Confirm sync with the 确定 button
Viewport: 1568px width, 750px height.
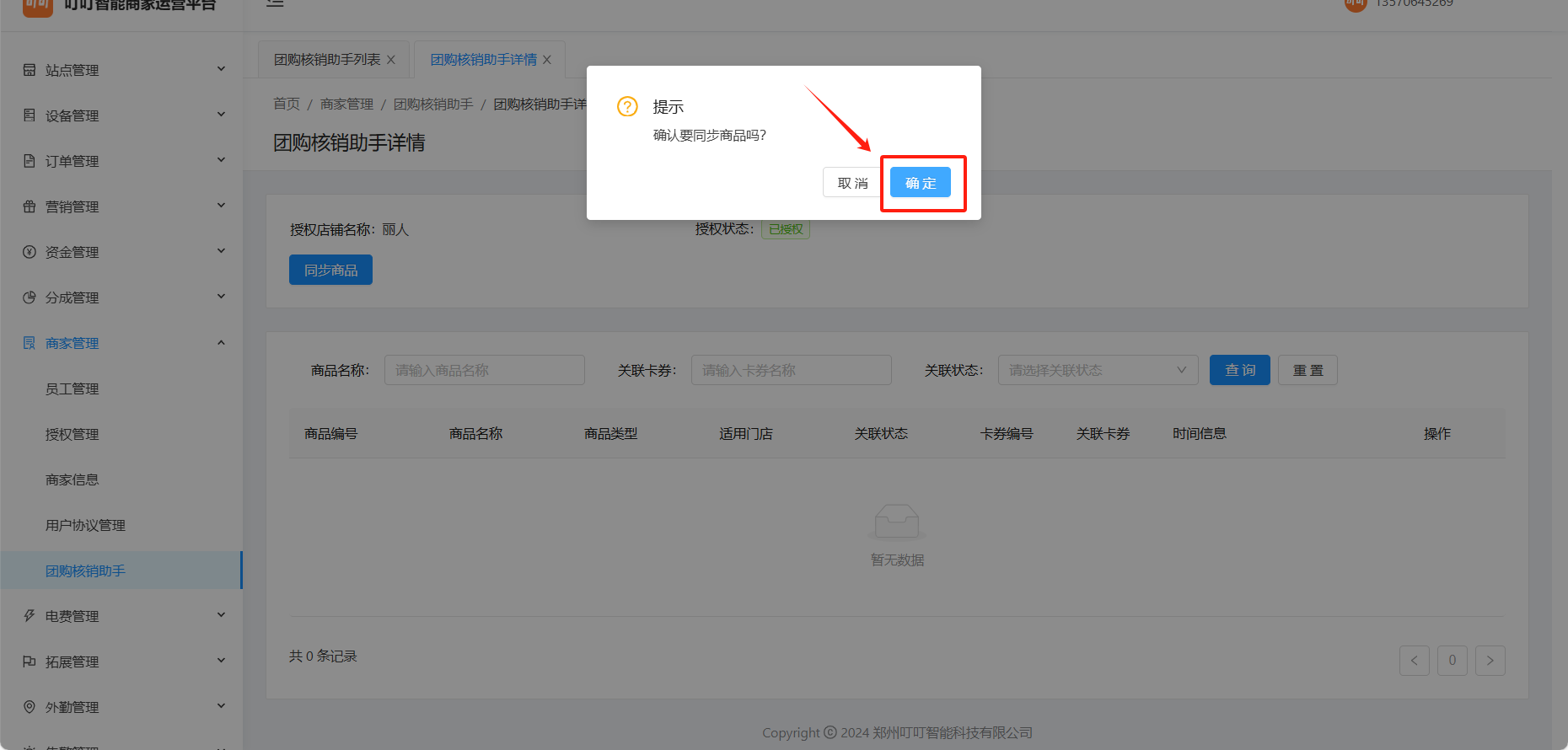click(x=920, y=183)
